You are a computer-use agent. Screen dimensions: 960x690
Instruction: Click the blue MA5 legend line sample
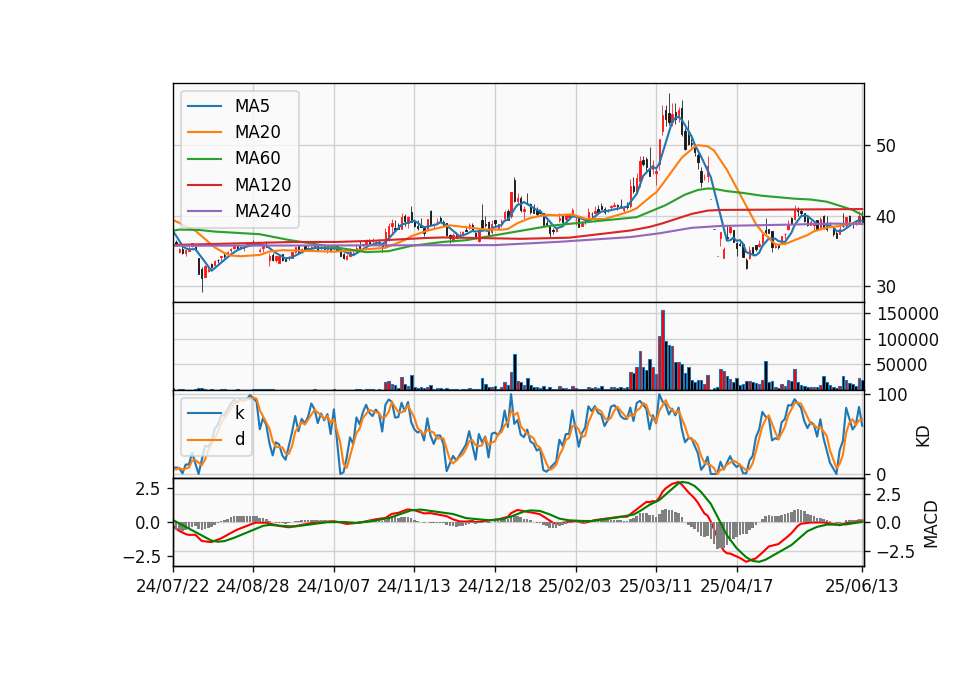[204, 106]
